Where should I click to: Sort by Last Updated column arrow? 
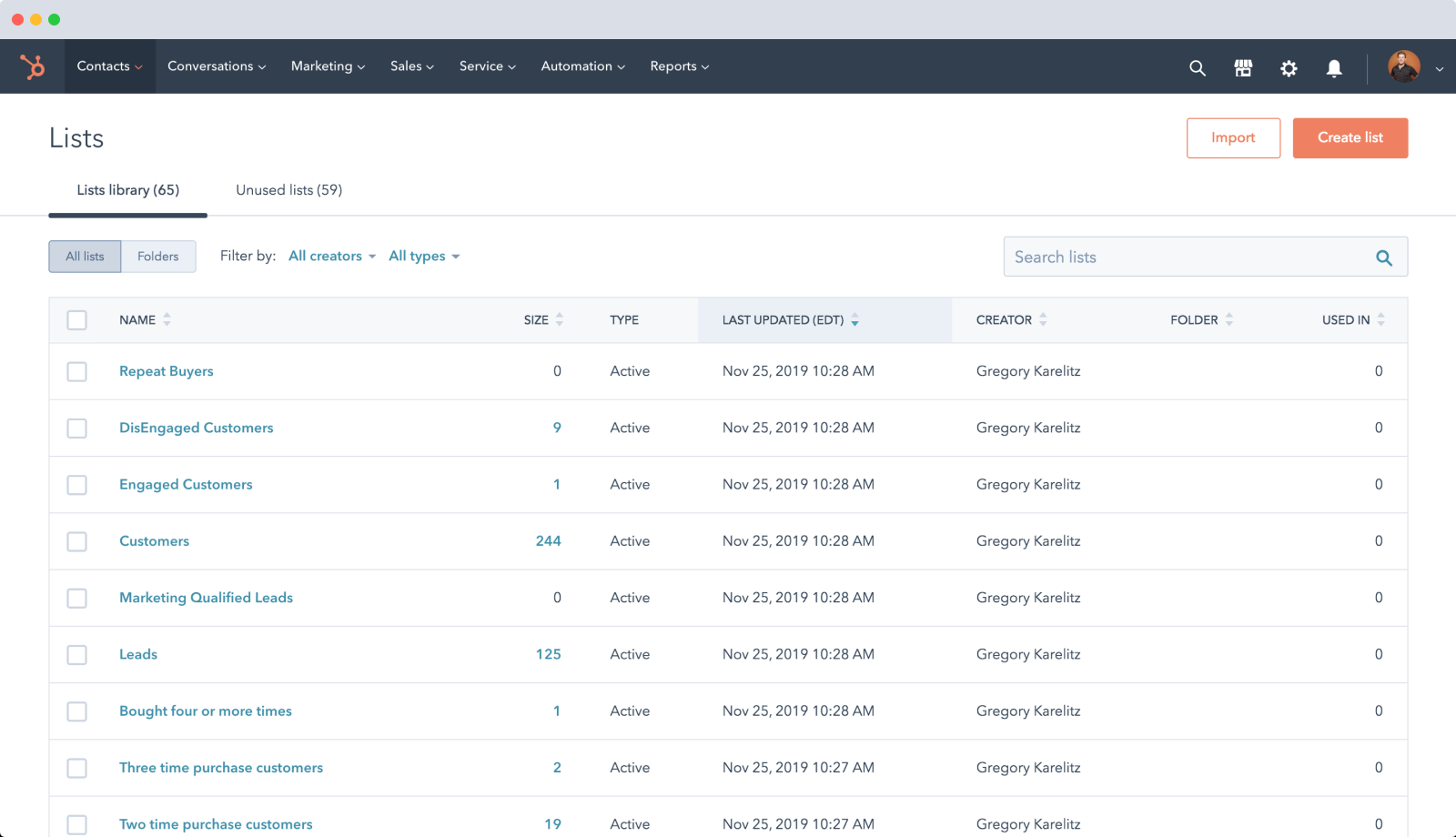[854, 320]
